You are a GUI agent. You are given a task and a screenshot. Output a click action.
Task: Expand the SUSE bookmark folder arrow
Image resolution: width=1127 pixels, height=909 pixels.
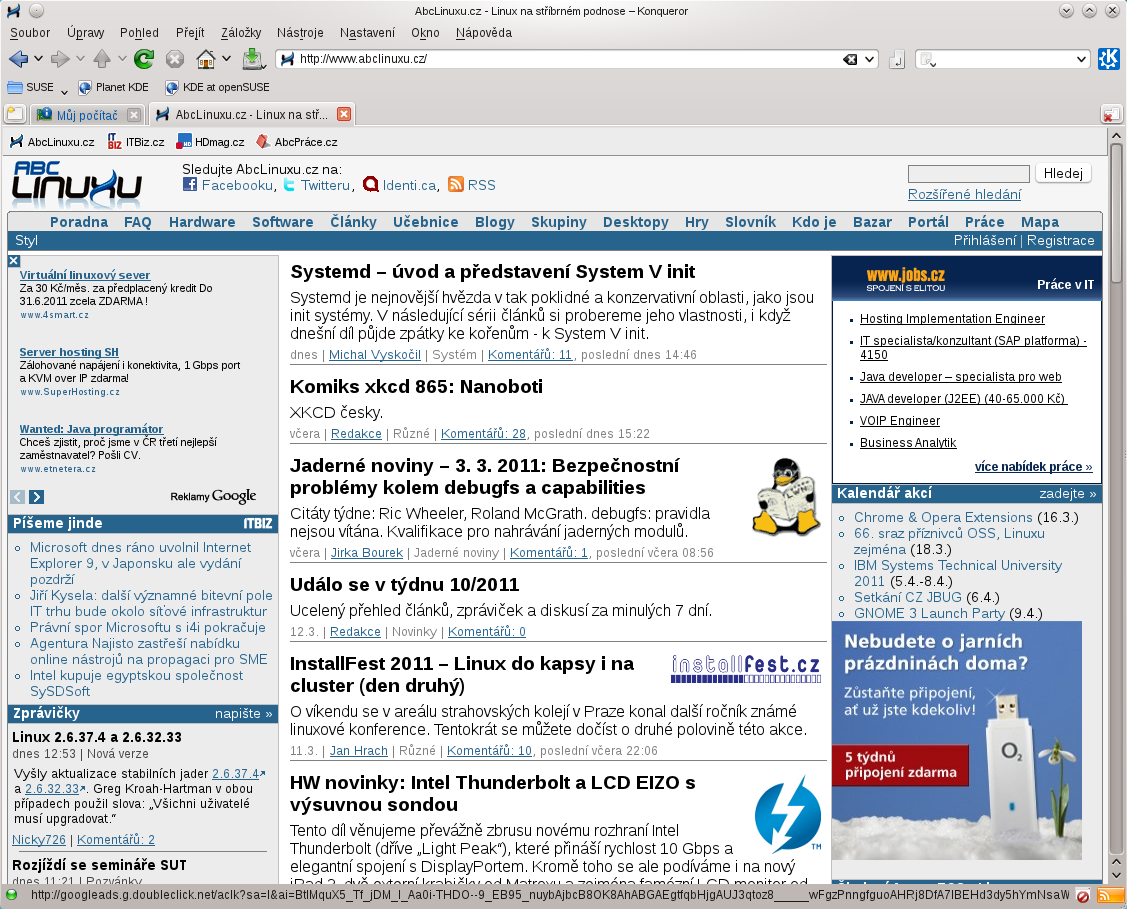tap(64, 91)
